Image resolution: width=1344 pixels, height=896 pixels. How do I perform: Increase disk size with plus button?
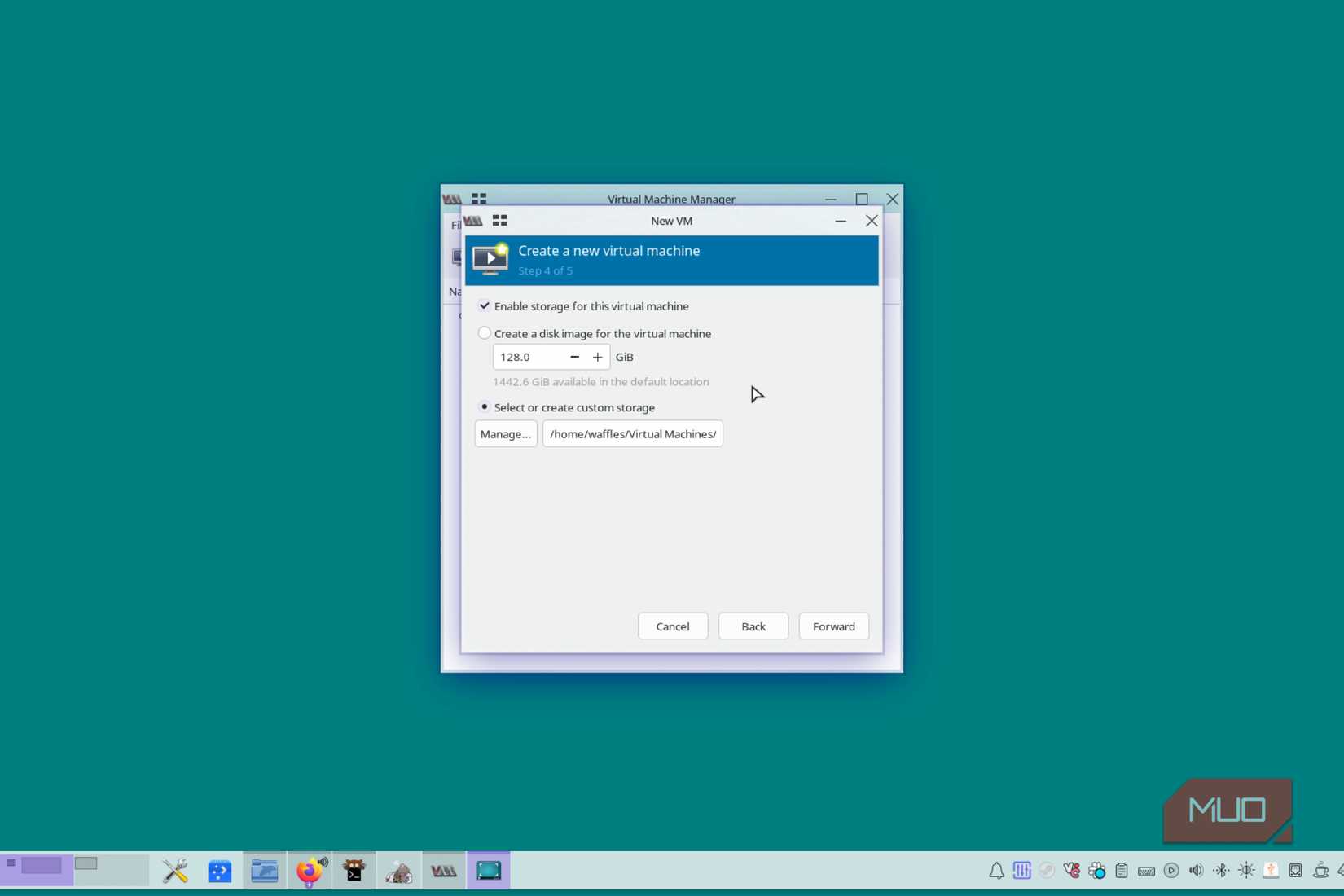[598, 357]
